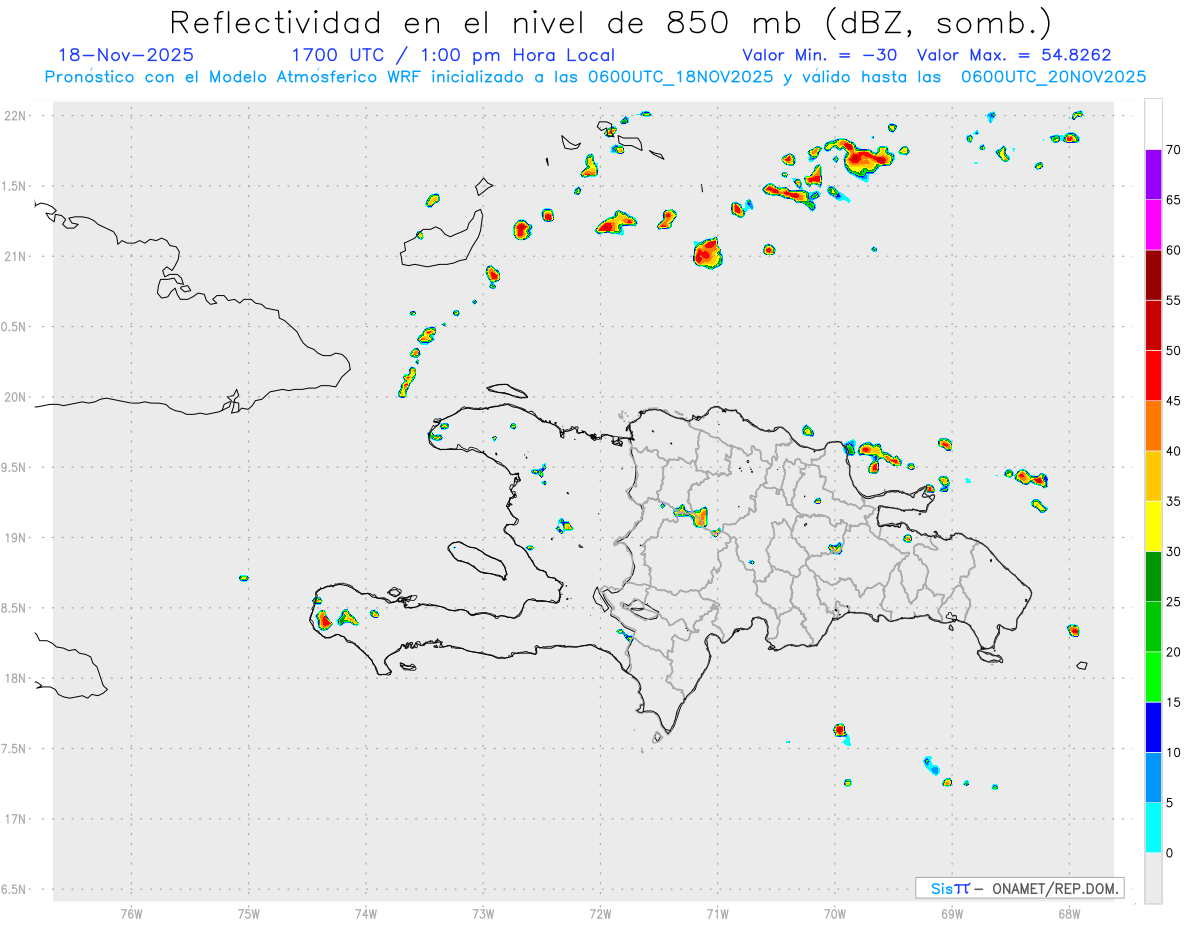Click the colorbar value '50'
This screenshot has height=927, width=1200.
coord(1174,351)
